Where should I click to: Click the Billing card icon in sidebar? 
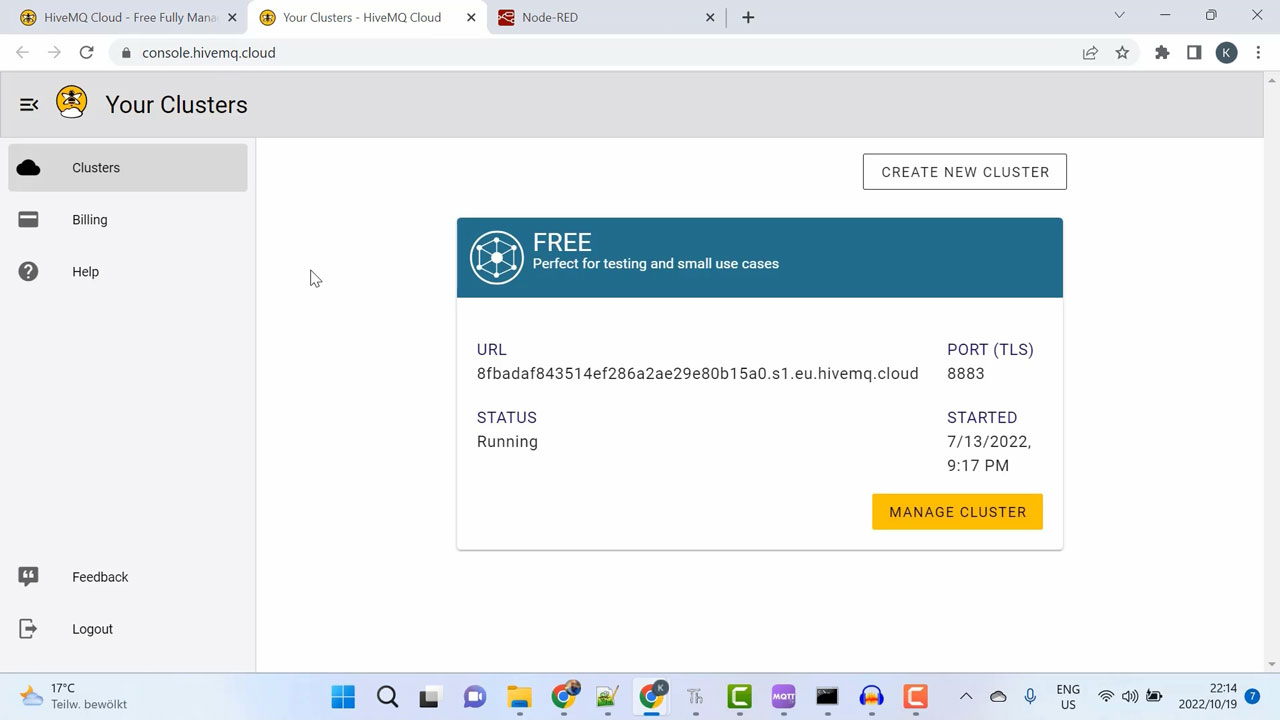pyautogui.click(x=29, y=220)
